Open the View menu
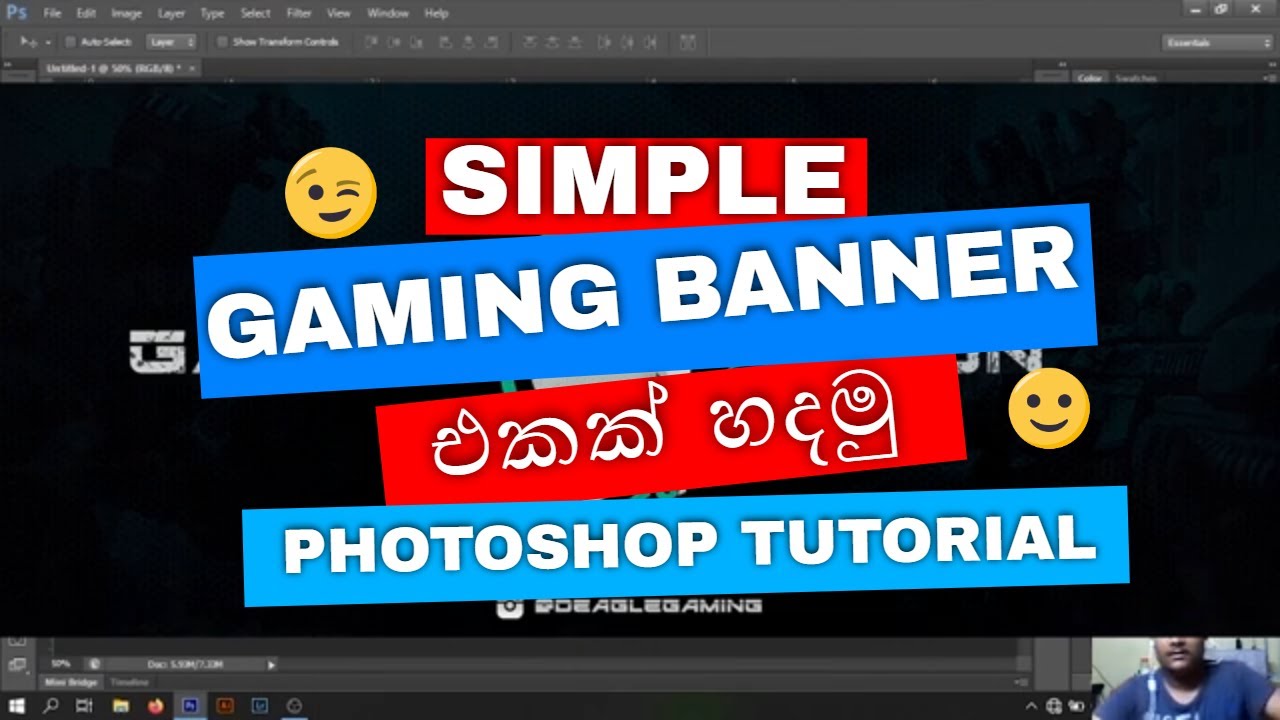Viewport: 1280px width, 720px height. pyautogui.click(x=339, y=13)
